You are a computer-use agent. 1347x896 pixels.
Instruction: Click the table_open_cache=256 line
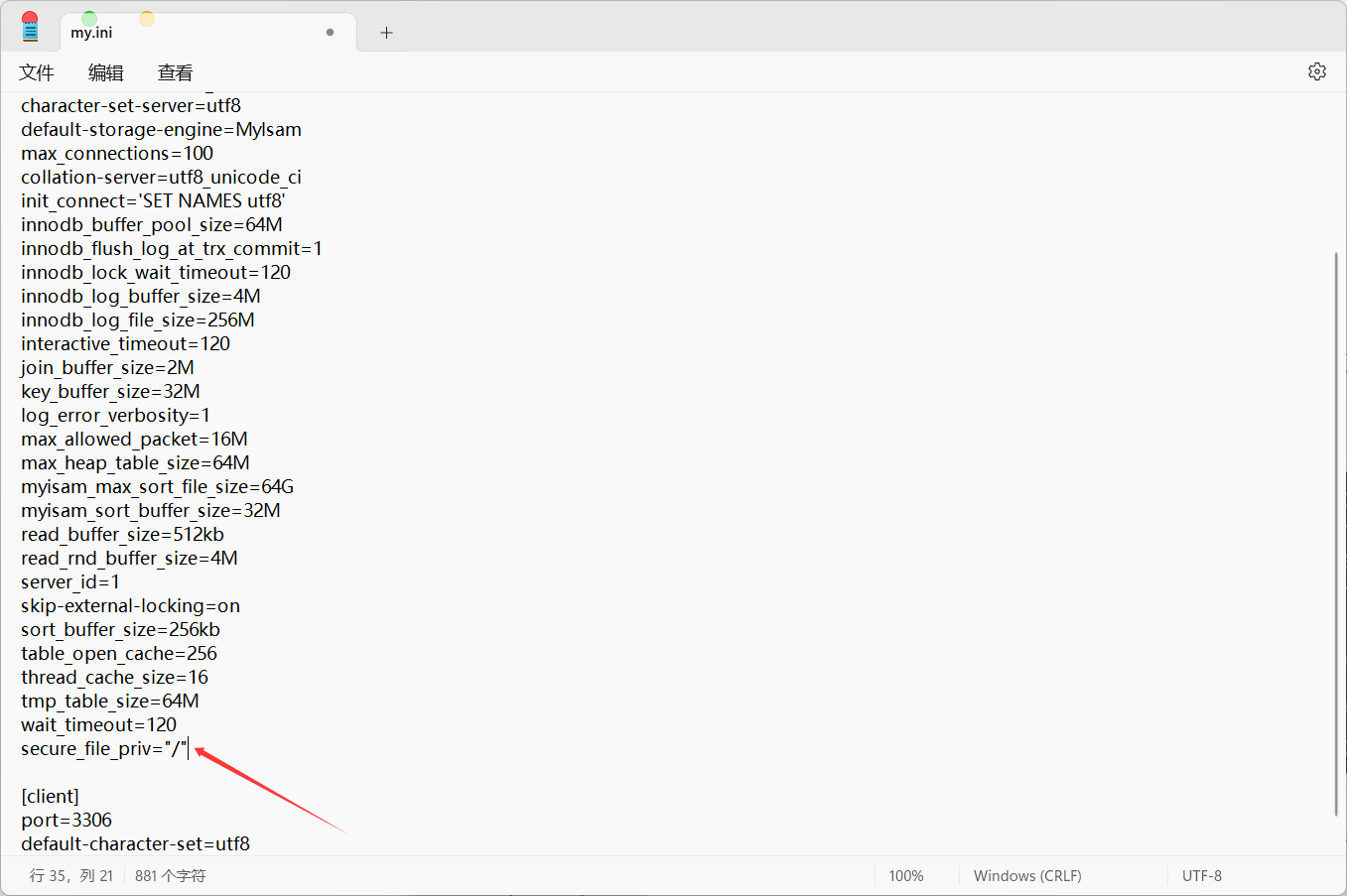tap(119, 654)
